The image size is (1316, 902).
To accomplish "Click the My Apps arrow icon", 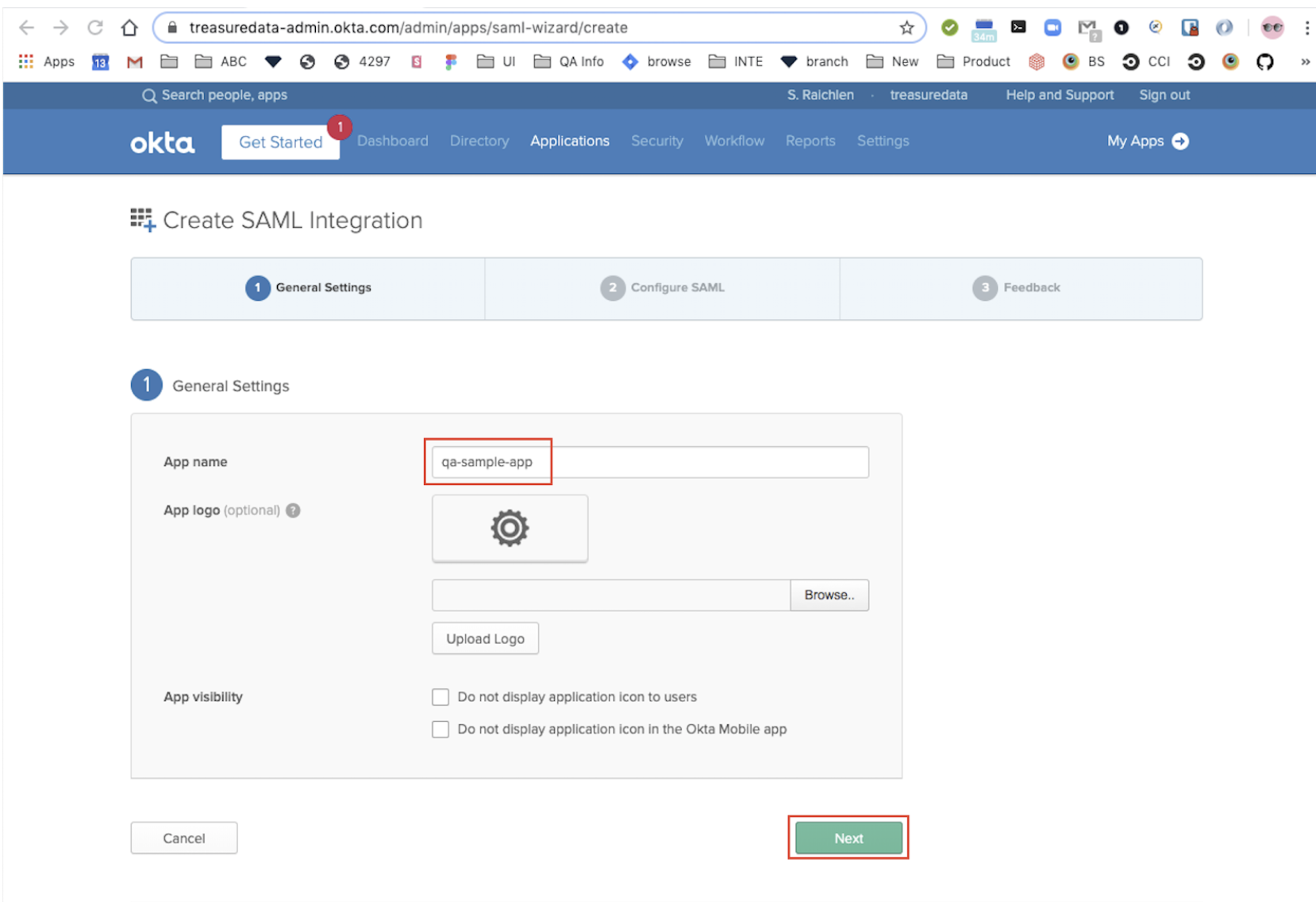I will point(1180,141).
